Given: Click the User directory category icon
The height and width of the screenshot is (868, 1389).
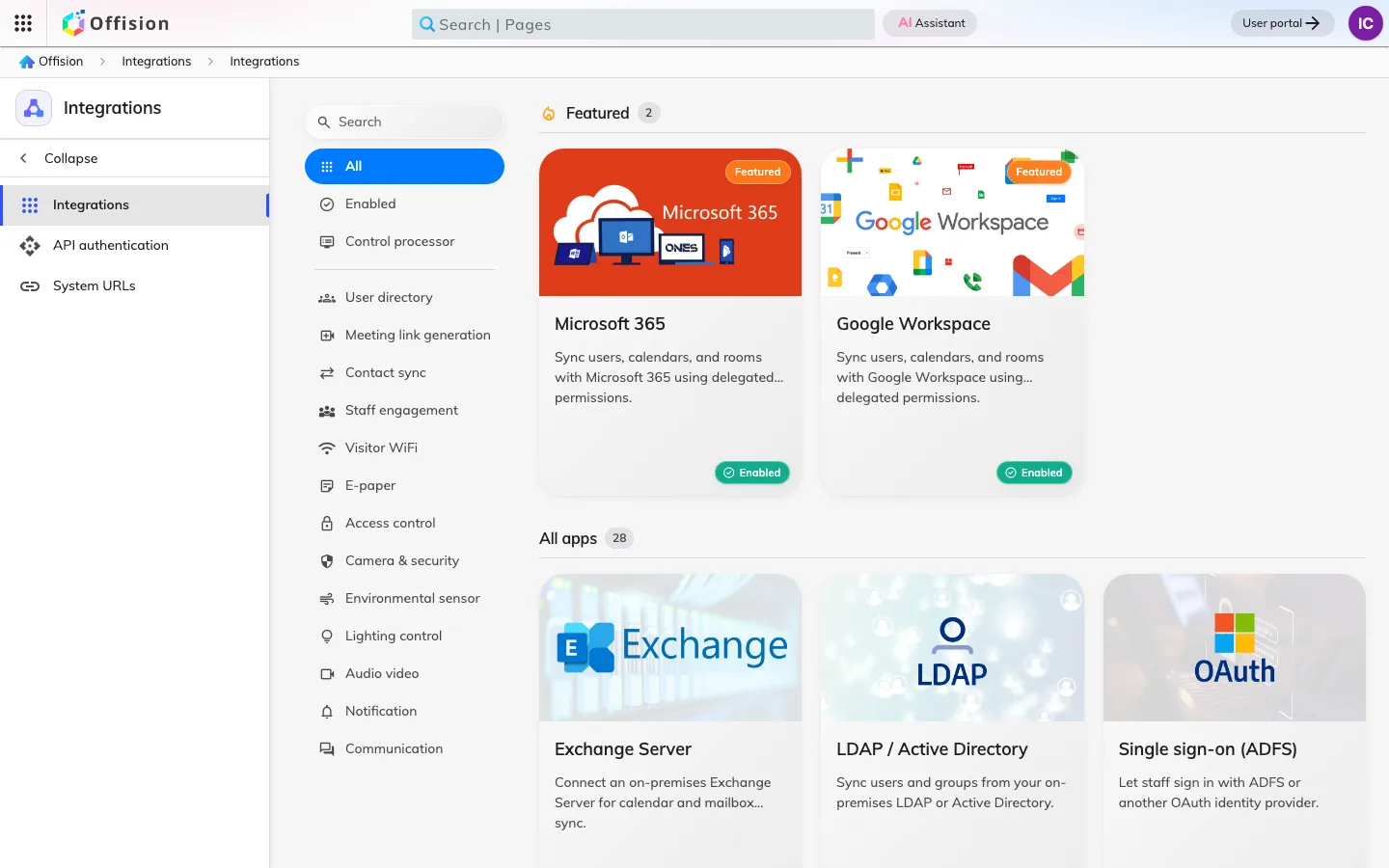Looking at the screenshot, I should (x=327, y=298).
